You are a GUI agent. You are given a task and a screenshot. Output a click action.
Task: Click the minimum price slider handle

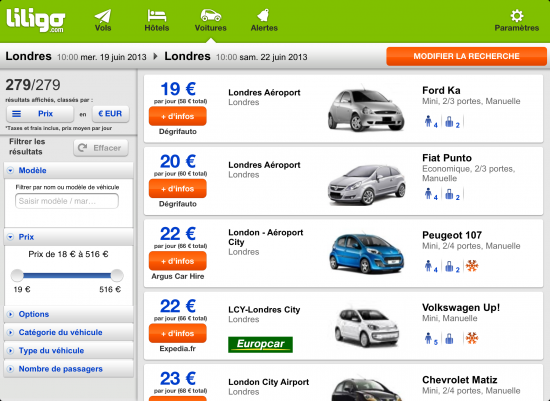(x=17, y=275)
